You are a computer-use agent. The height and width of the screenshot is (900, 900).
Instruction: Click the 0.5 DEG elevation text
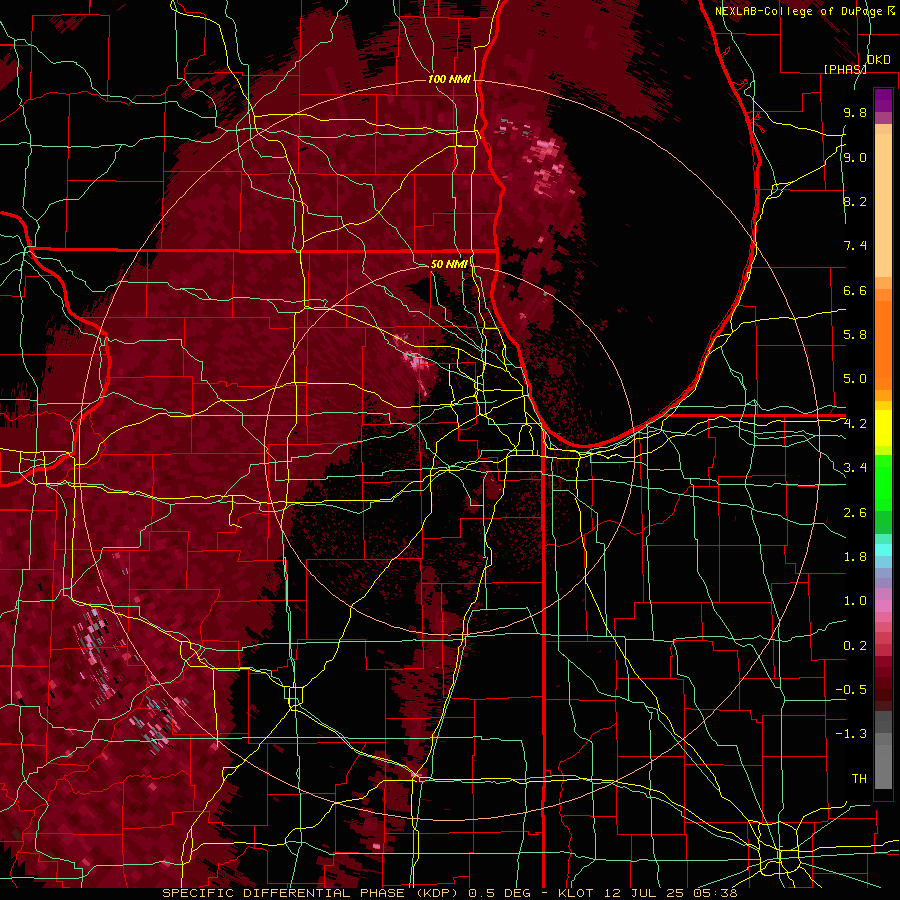point(501,893)
